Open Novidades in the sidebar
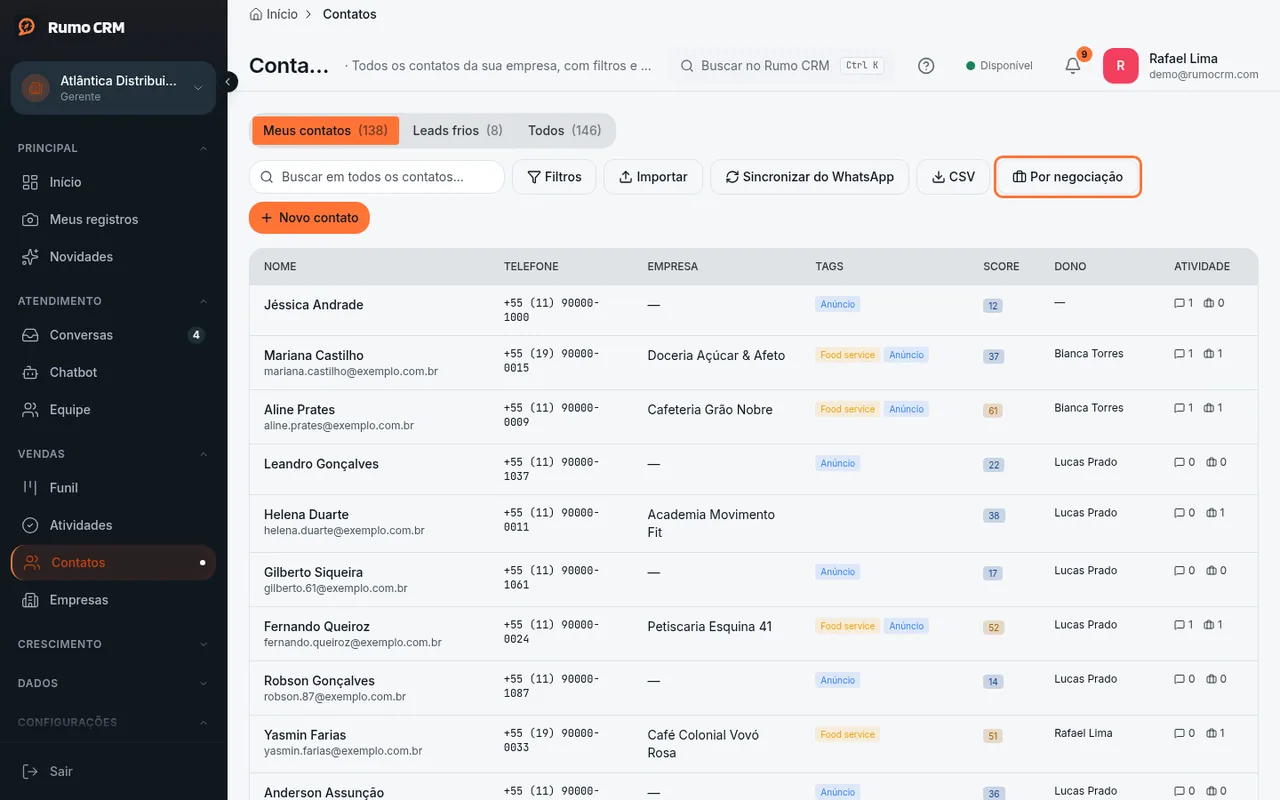 click(113, 257)
